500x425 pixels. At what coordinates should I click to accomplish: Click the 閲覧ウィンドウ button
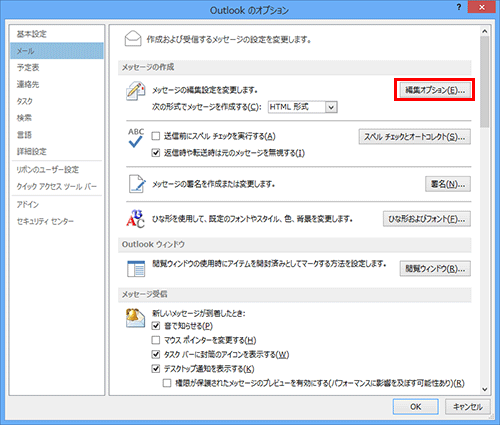[x=435, y=269]
